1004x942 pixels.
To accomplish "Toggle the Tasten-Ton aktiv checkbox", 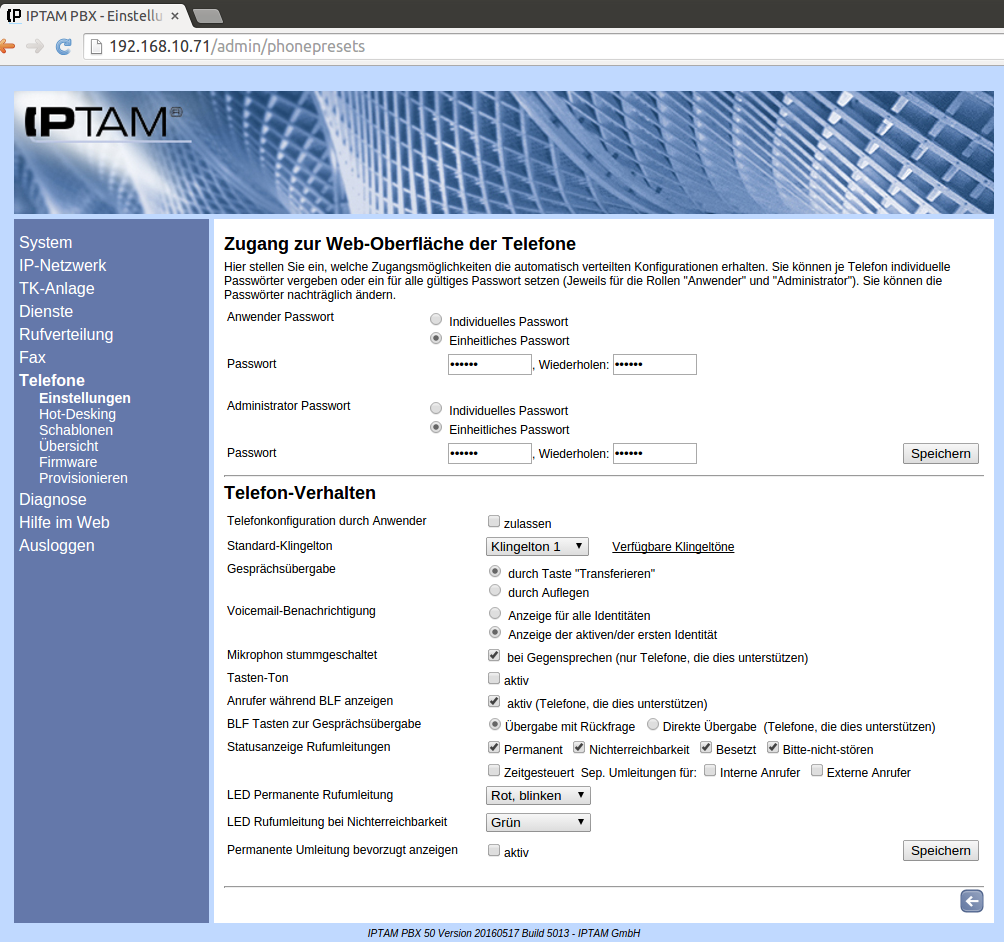I will tap(494, 679).
